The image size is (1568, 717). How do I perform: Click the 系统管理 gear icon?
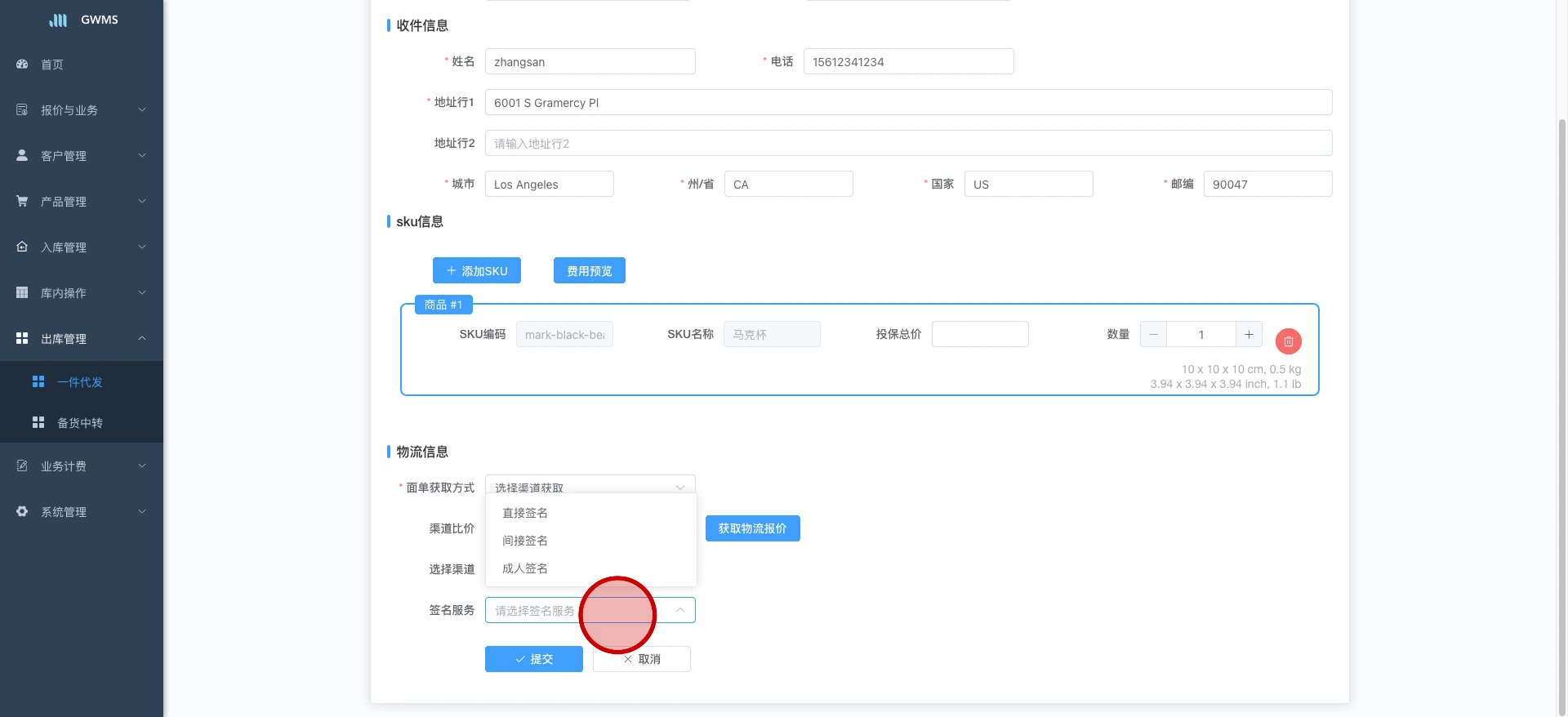coord(22,511)
